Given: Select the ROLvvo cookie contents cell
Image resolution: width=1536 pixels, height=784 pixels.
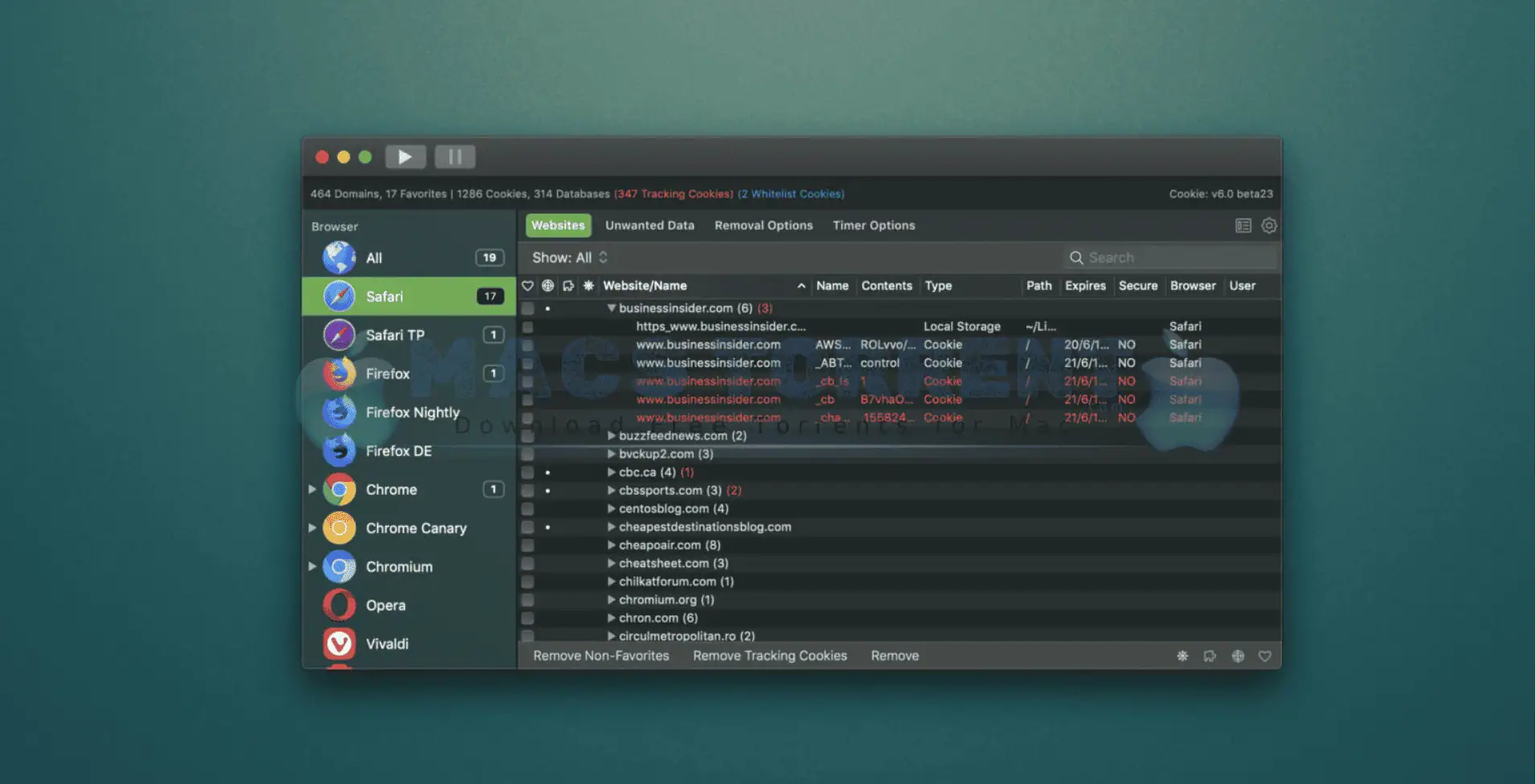Looking at the screenshot, I should click(887, 345).
